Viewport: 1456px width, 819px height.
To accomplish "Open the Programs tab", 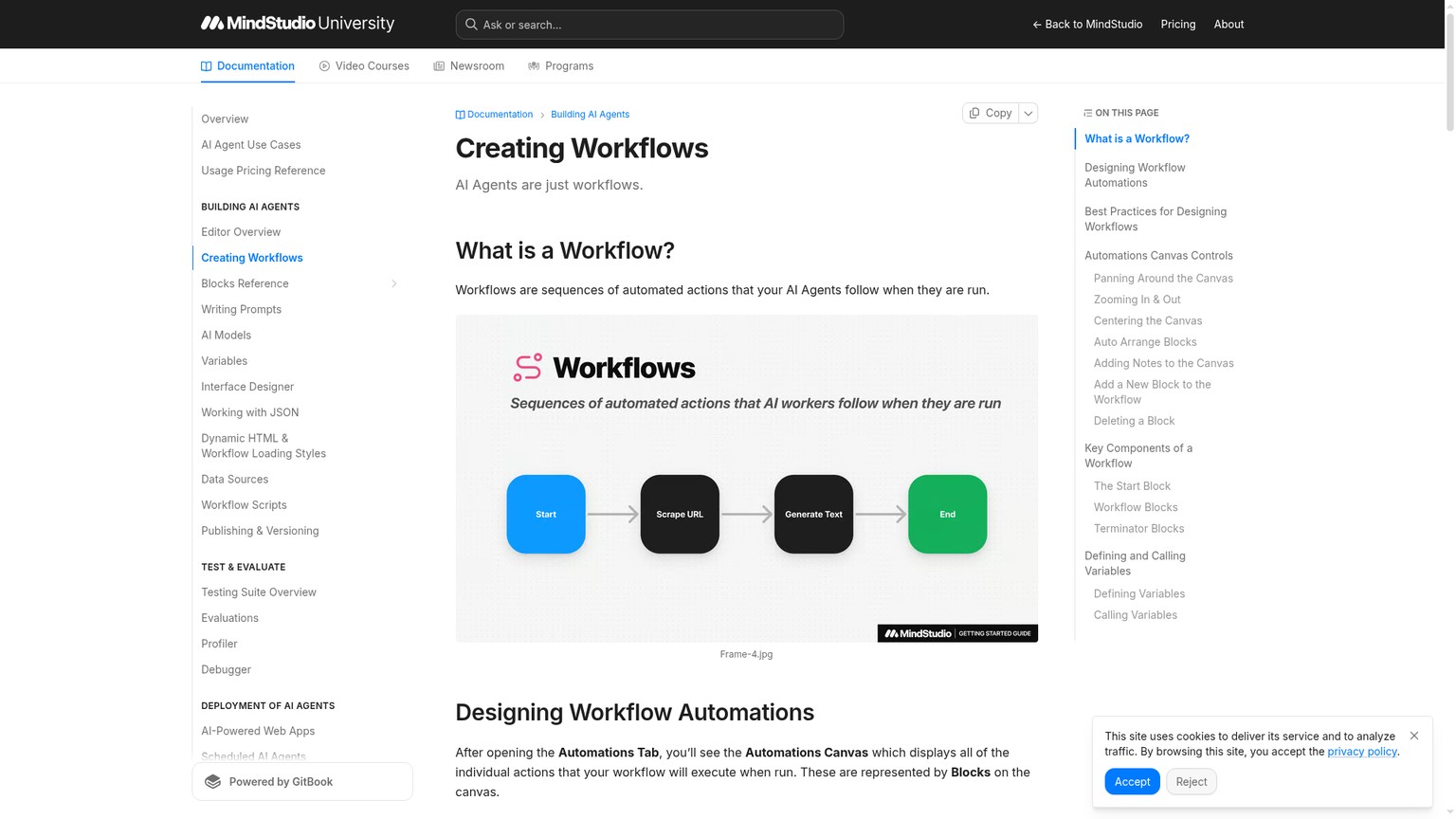I will click(x=560, y=66).
